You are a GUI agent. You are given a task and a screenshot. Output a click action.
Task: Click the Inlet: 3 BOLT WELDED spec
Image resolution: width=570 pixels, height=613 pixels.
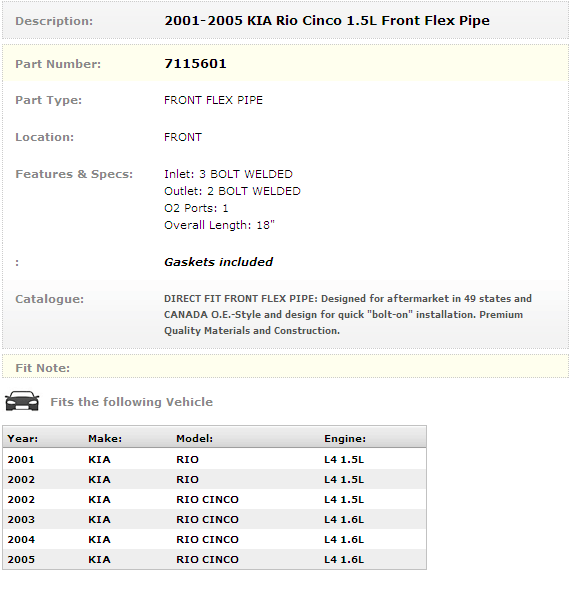pos(228,174)
